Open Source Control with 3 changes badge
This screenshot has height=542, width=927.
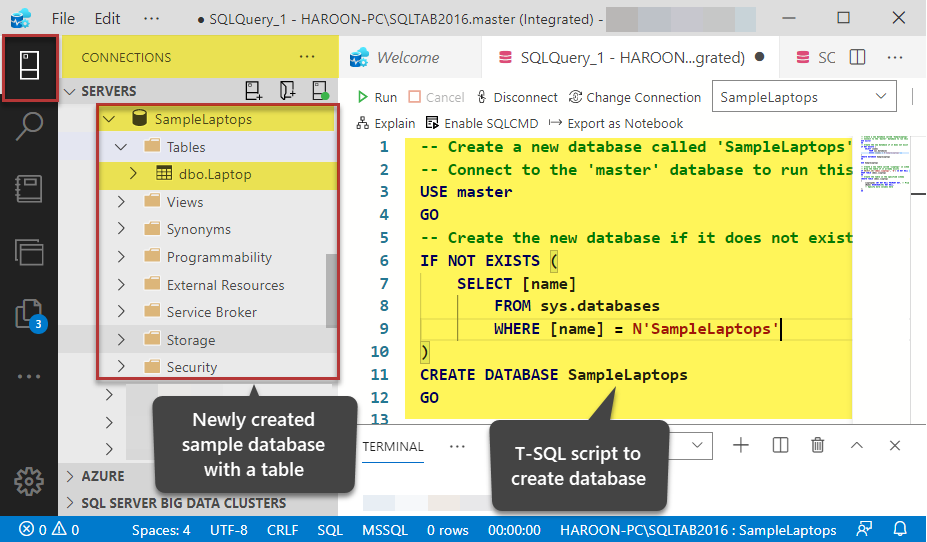29,314
